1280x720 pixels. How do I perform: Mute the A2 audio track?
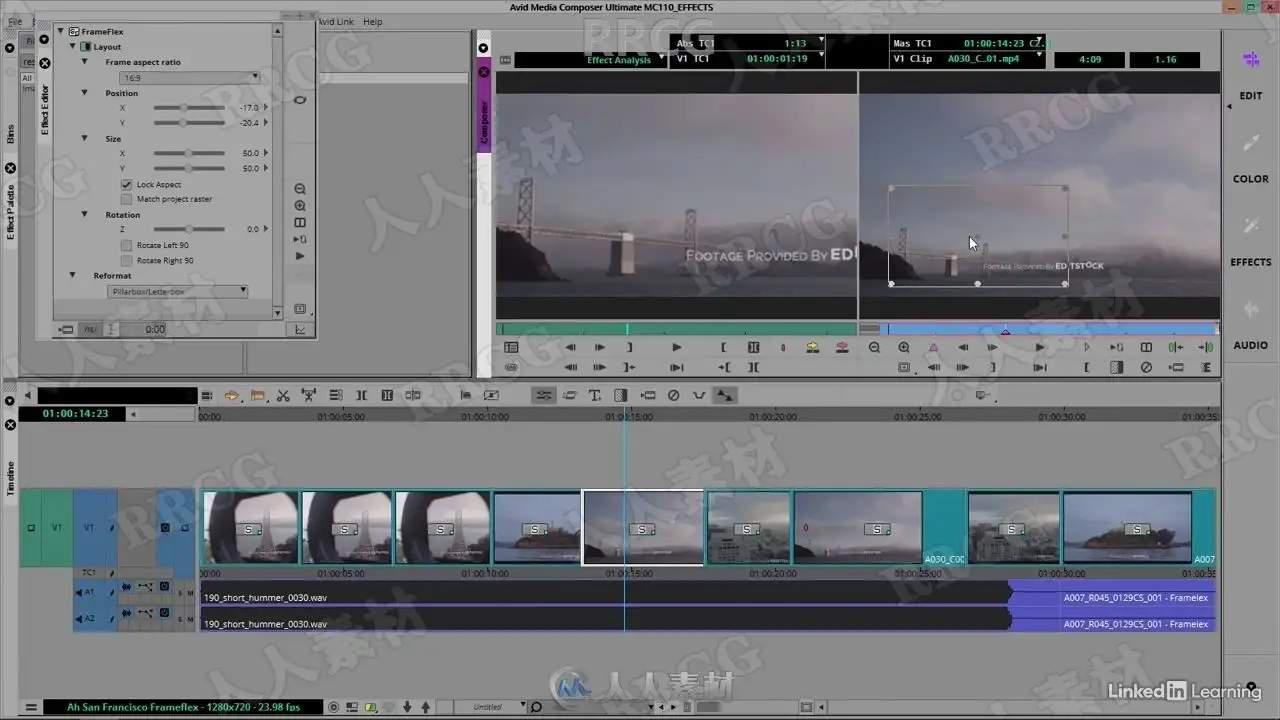tap(190, 619)
